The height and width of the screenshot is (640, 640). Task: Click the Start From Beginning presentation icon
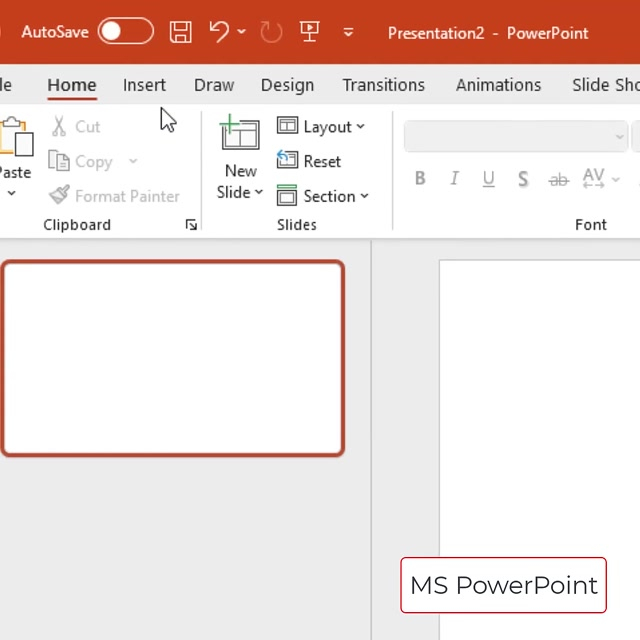point(310,32)
